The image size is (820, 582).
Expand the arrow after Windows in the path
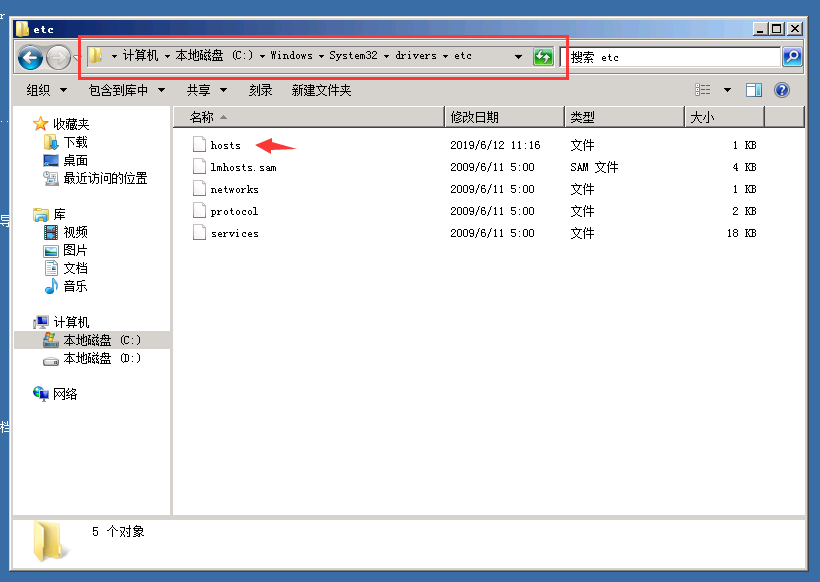point(321,56)
